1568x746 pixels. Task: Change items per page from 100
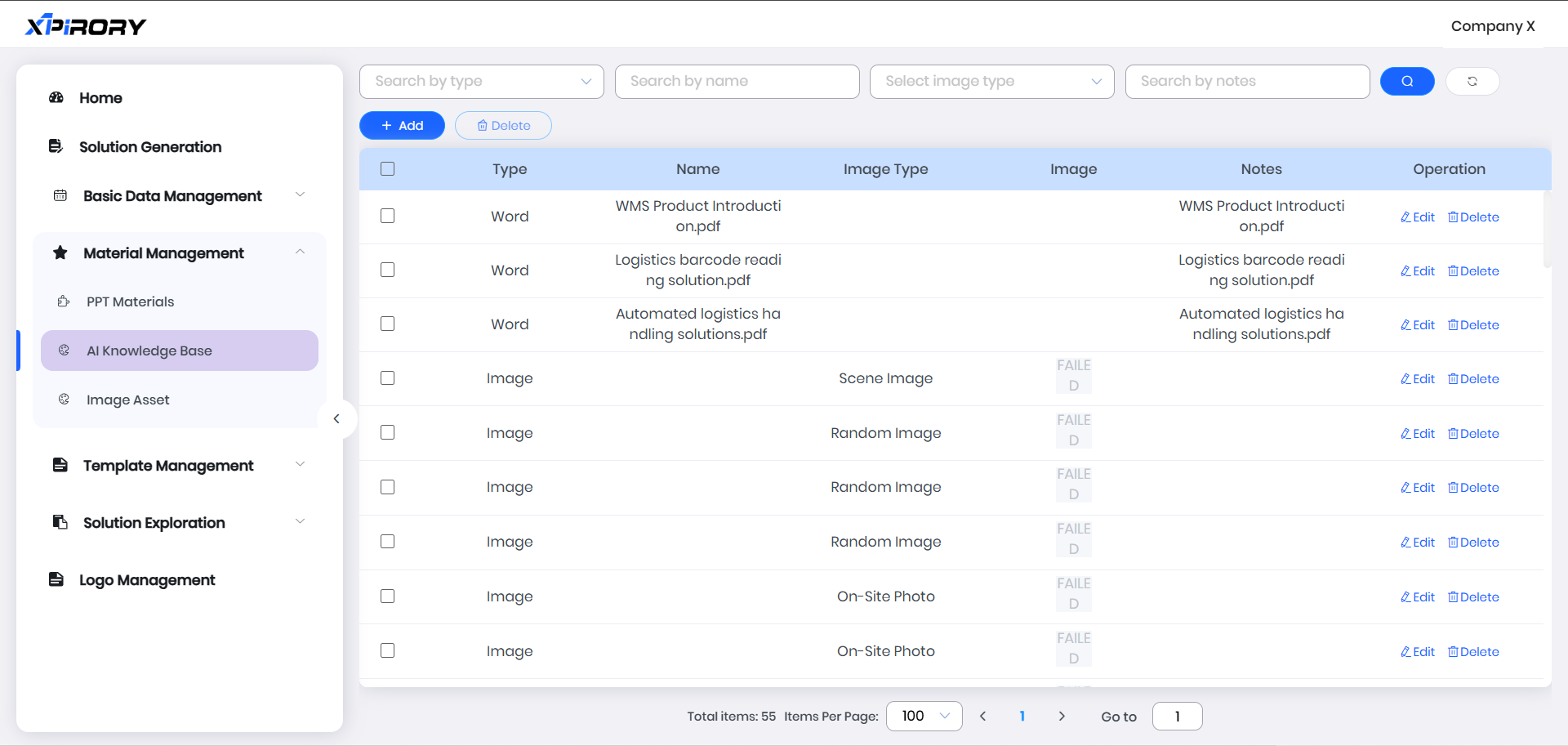tap(924, 716)
